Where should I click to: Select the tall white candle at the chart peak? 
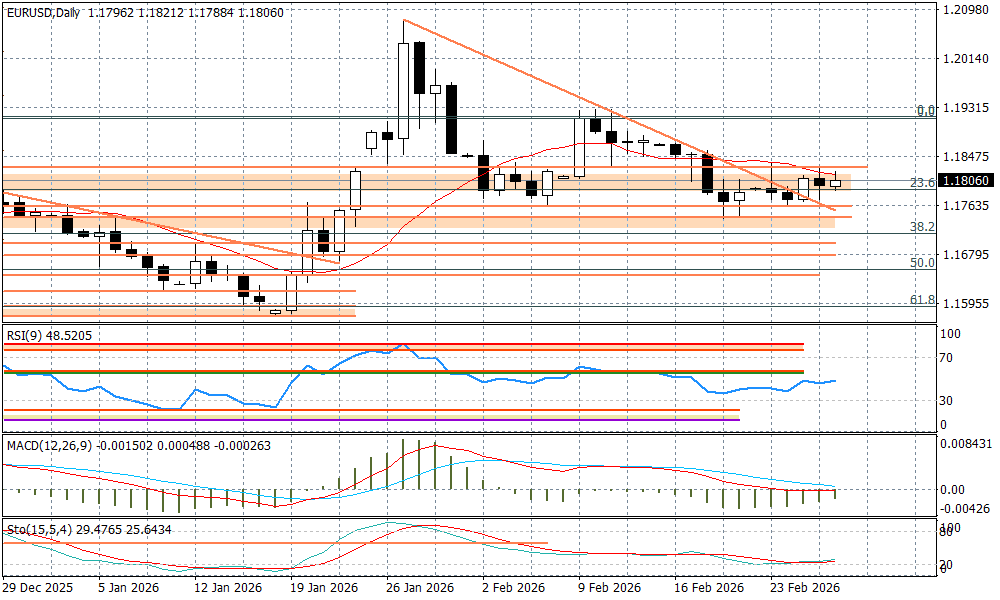pos(403,90)
